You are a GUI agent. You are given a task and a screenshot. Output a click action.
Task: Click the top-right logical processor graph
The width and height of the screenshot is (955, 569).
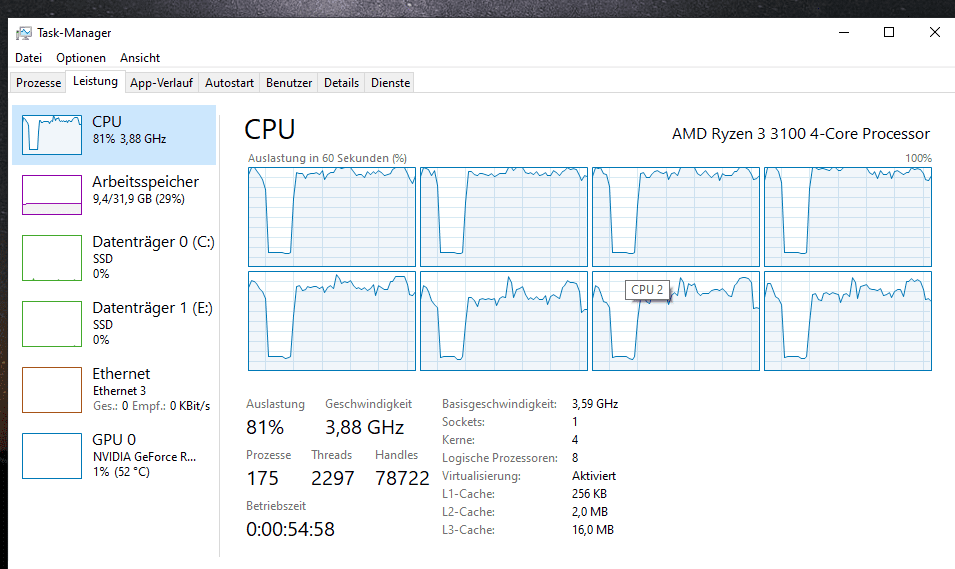tap(847, 216)
